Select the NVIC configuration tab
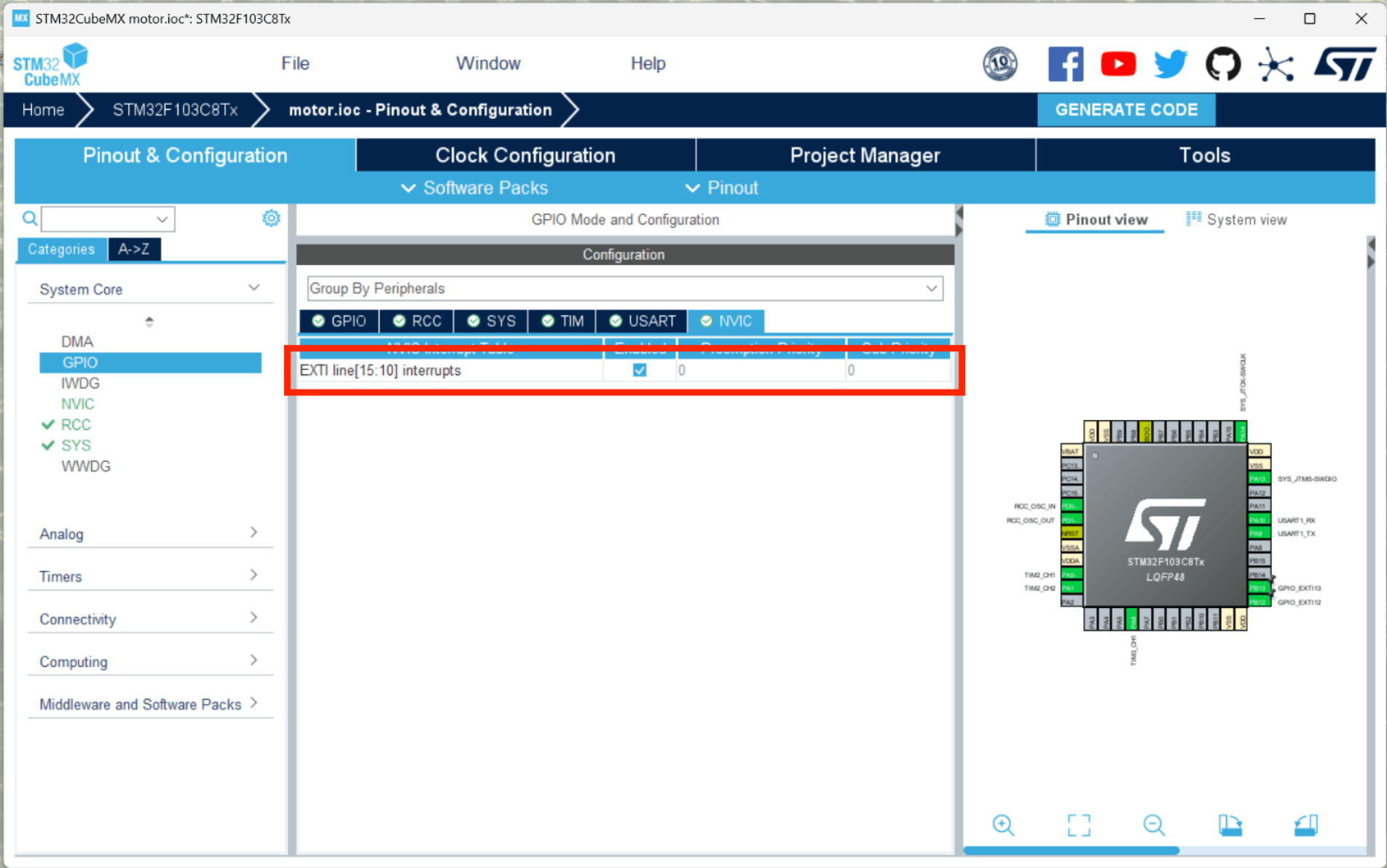 click(726, 321)
